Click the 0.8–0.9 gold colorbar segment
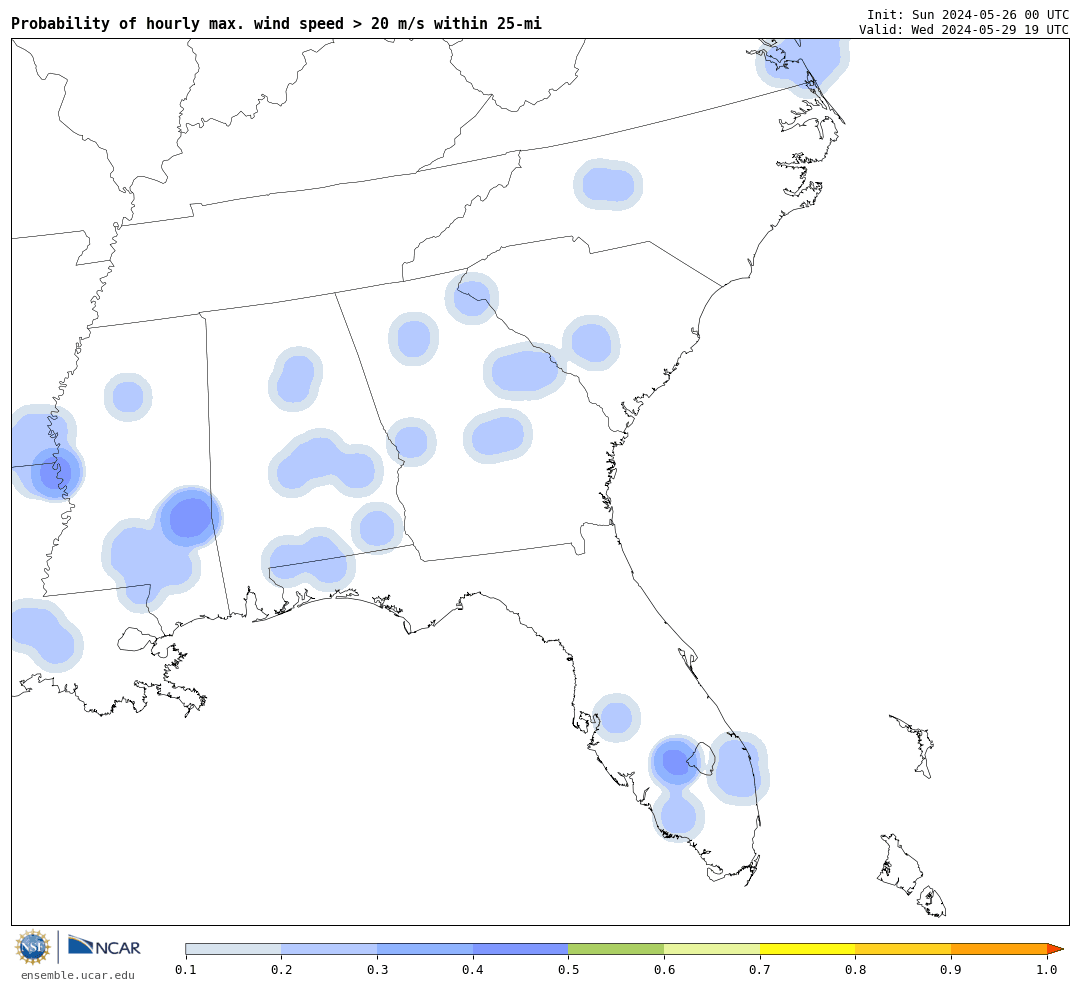Image resolution: width=1080 pixels, height=988 pixels. click(904, 949)
